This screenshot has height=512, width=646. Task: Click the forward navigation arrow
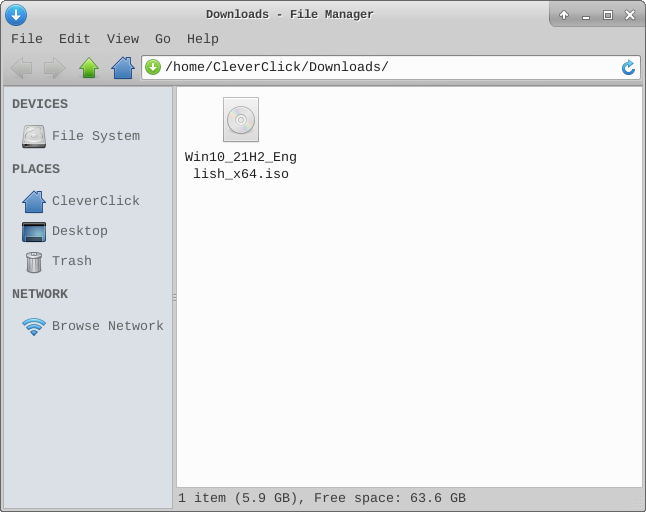(x=54, y=68)
